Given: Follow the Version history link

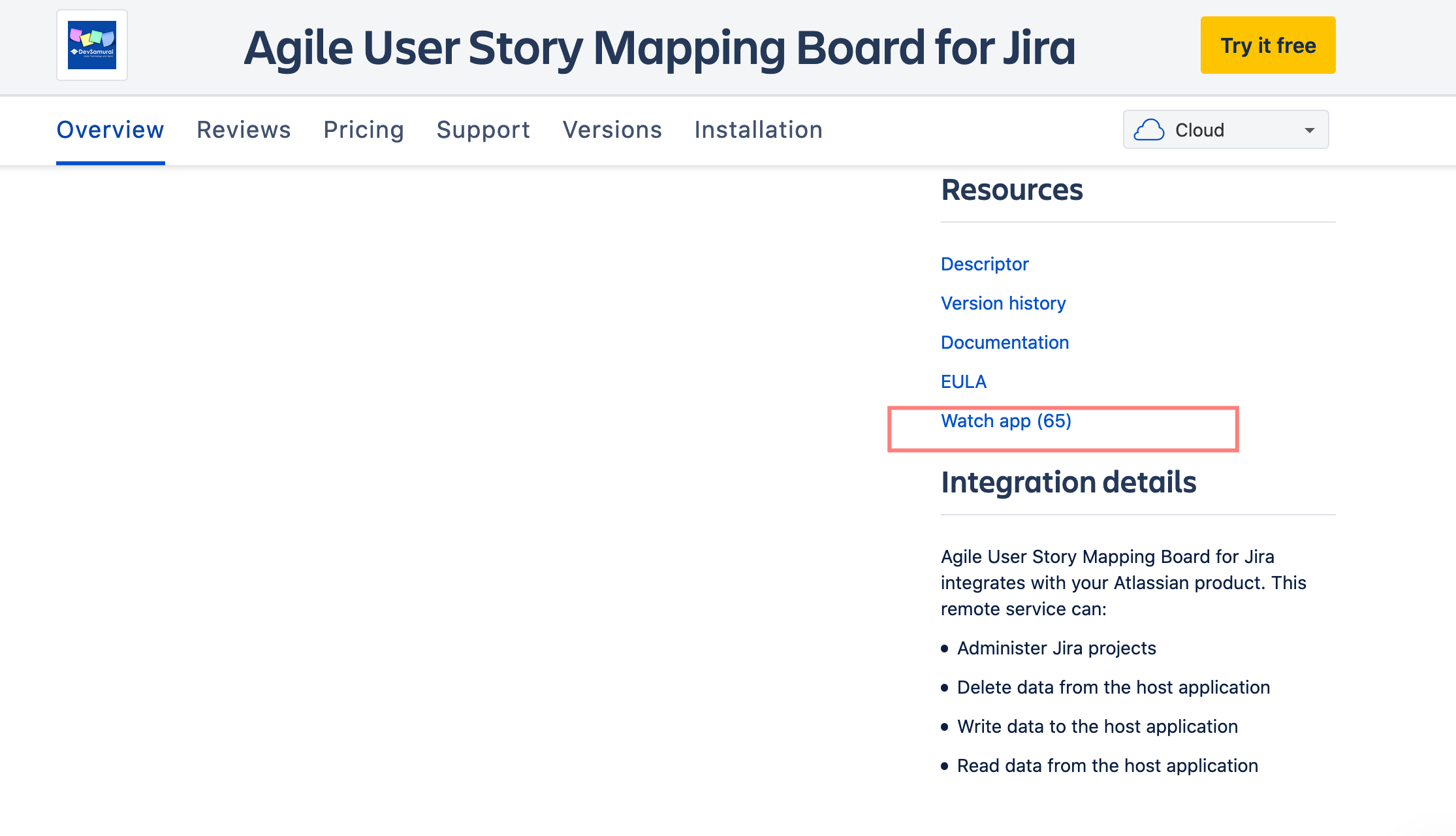Looking at the screenshot, I should tap(1003, 303).
